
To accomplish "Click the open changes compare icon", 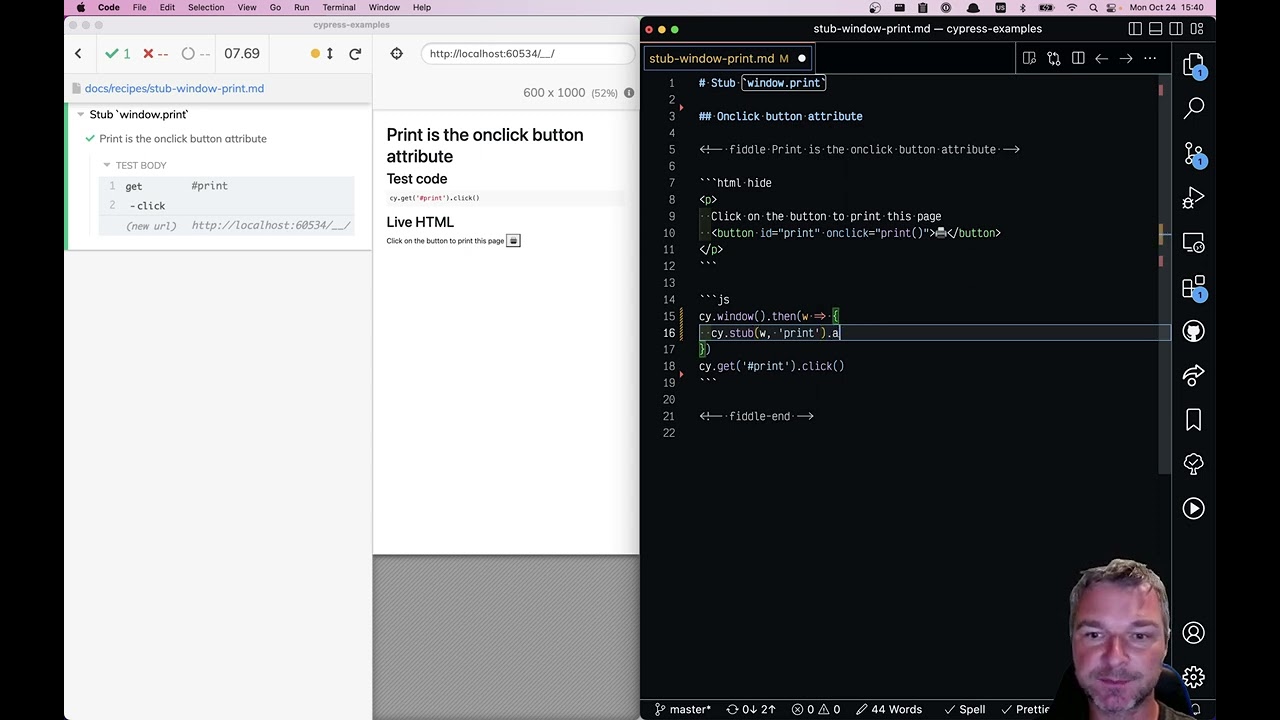I will coord(1053,58).
